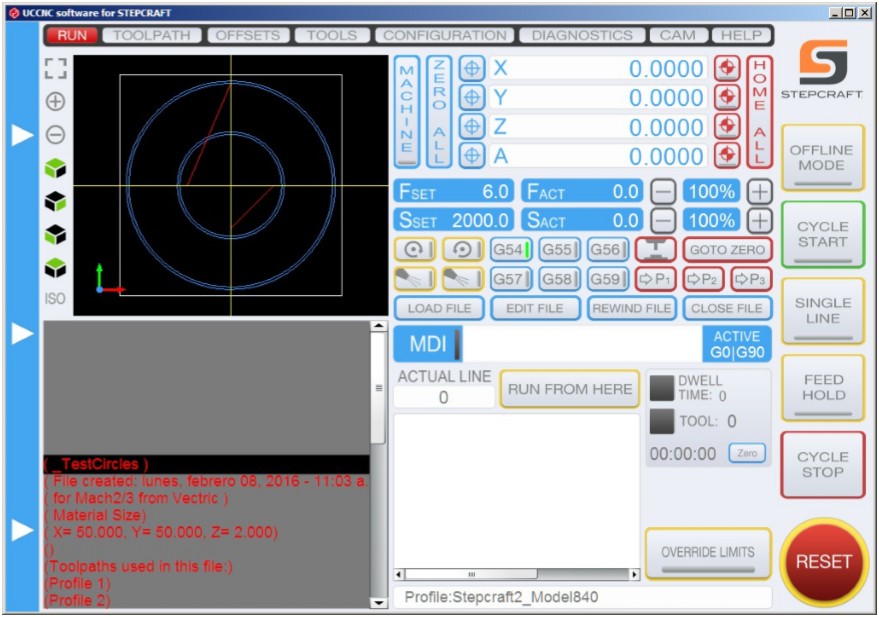Click the zoom-to-fit view icon
This screenshot has width=879, height=617.
click(x=55, y=69)
